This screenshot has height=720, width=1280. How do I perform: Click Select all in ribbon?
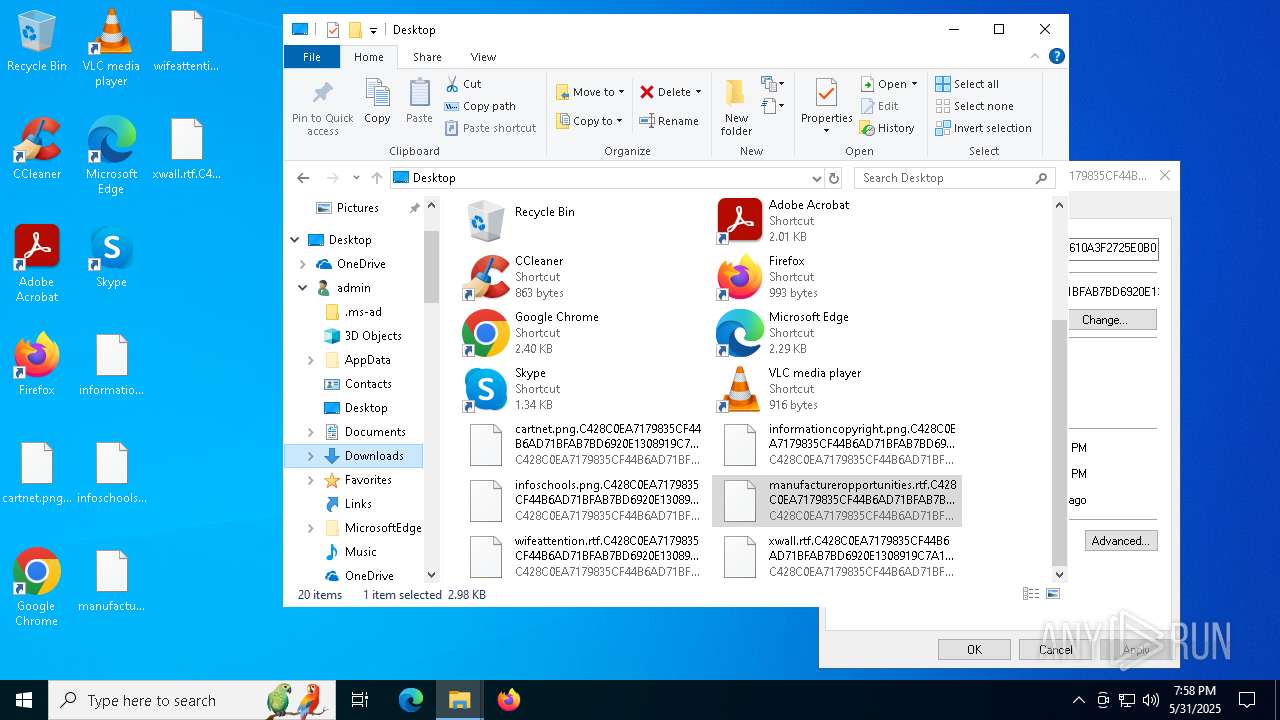(967, 84)
